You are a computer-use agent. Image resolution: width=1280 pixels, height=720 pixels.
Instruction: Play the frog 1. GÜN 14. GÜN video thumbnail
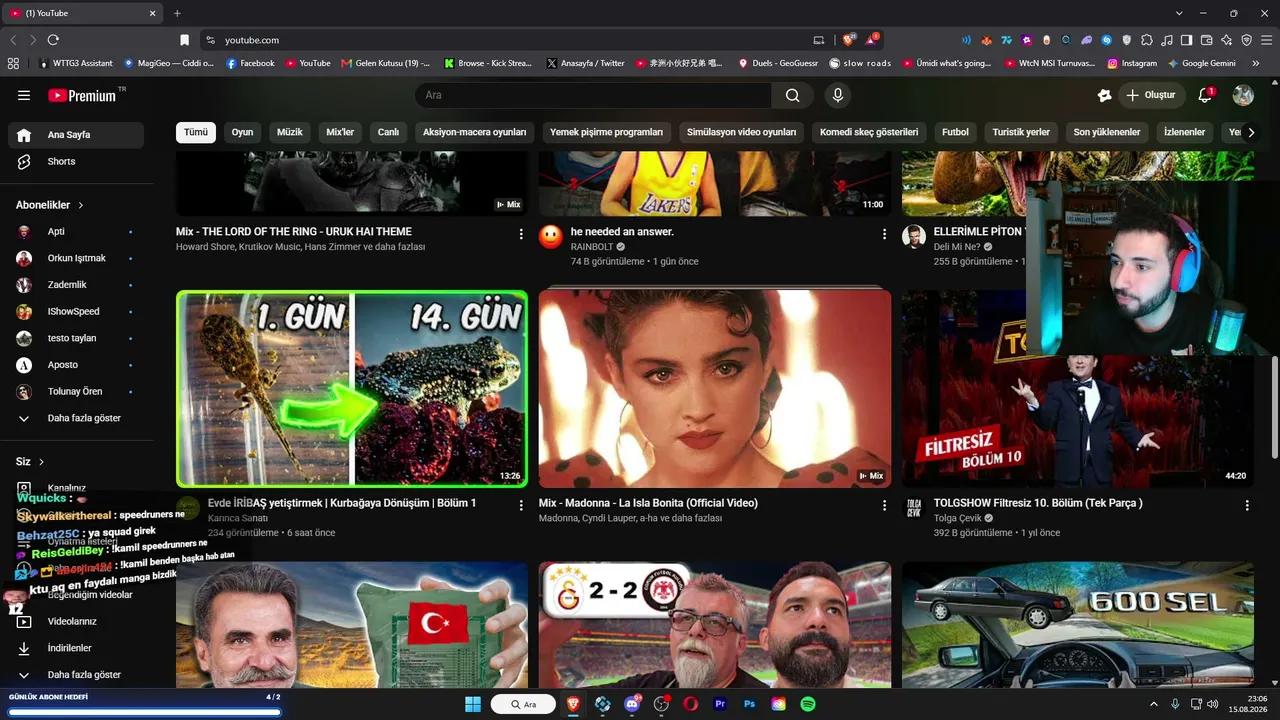pos(352,389)
